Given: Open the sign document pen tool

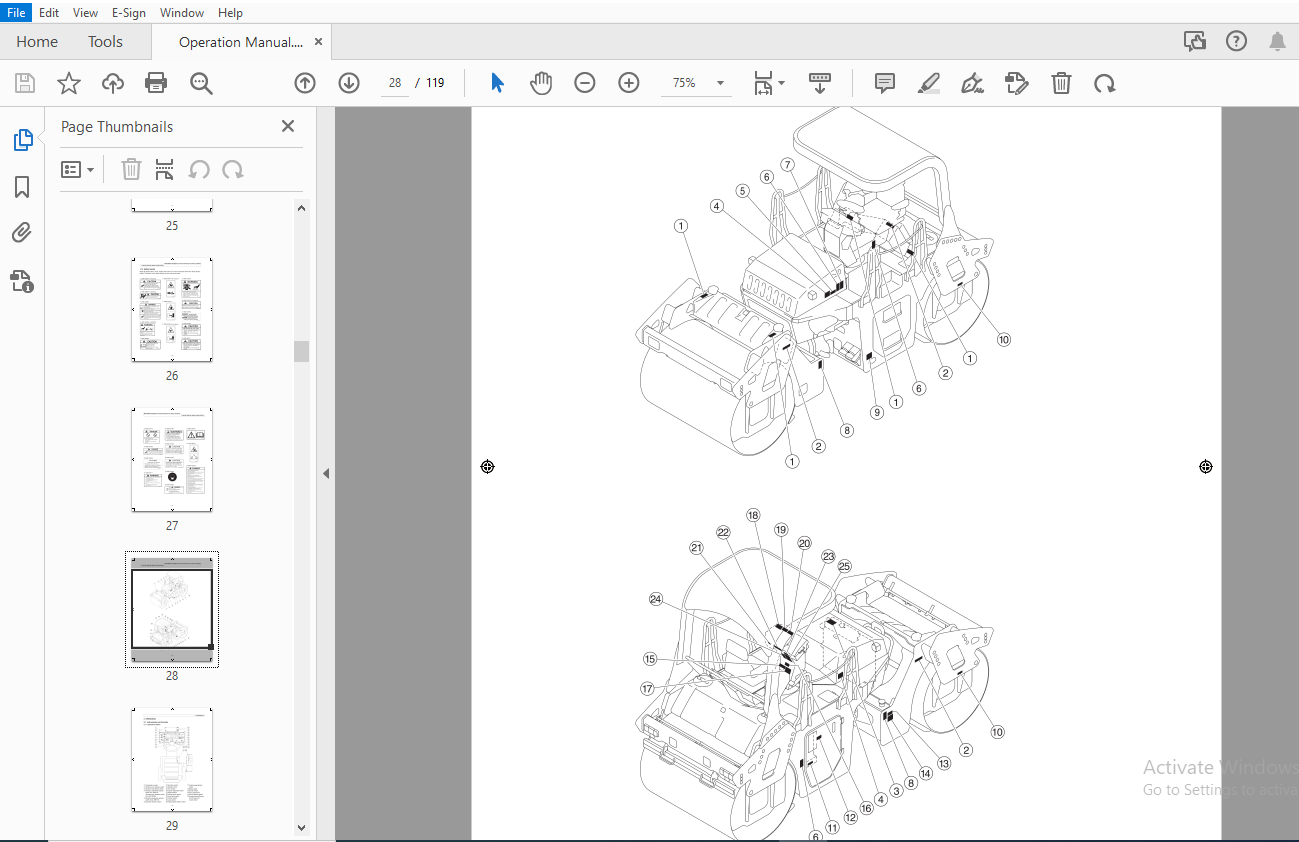Looking at the screenshot, I should (972, 83).
